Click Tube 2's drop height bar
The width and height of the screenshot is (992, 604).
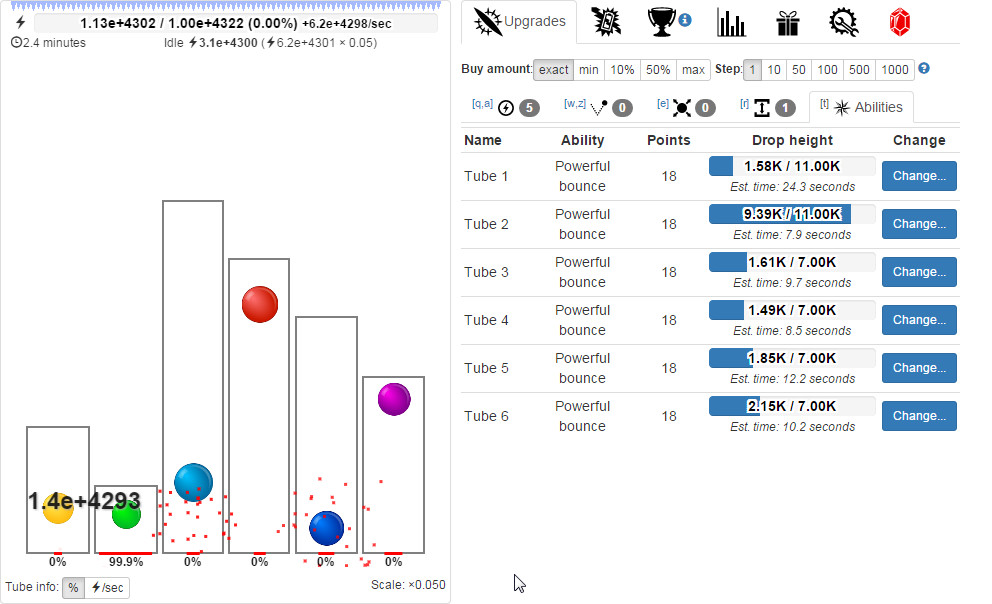click(791, 213)
